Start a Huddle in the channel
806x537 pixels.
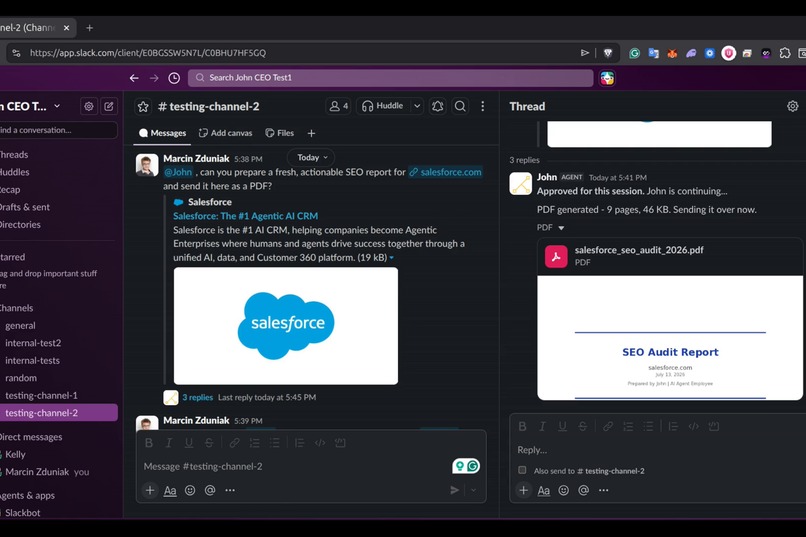[x=383, y=106]
